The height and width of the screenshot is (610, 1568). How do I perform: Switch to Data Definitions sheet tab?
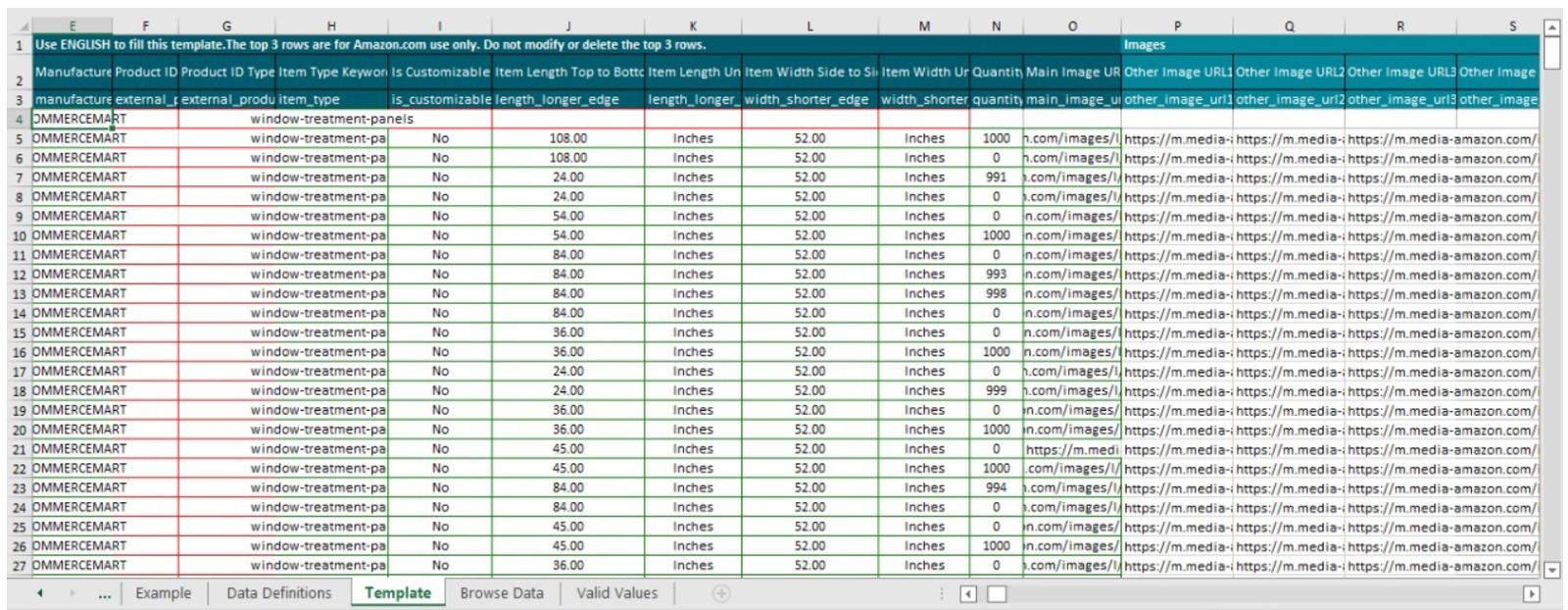(x=279, y=593)
